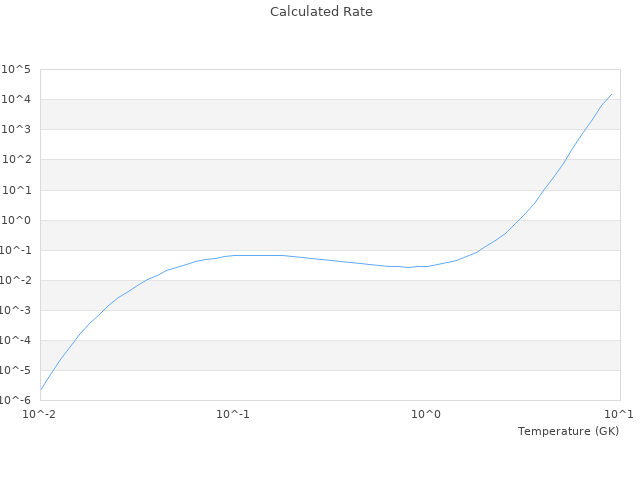Select the 10^4 y-axis tick label
640x480 pixels.
pos(16,99)
